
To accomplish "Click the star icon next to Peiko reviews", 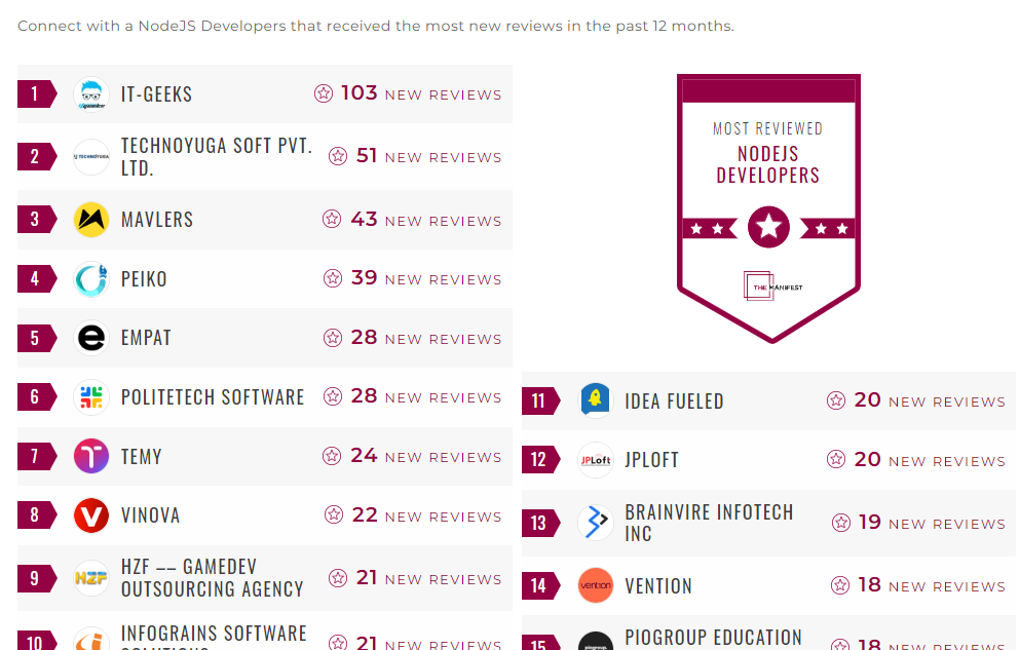I will click(x=333, y=279).
